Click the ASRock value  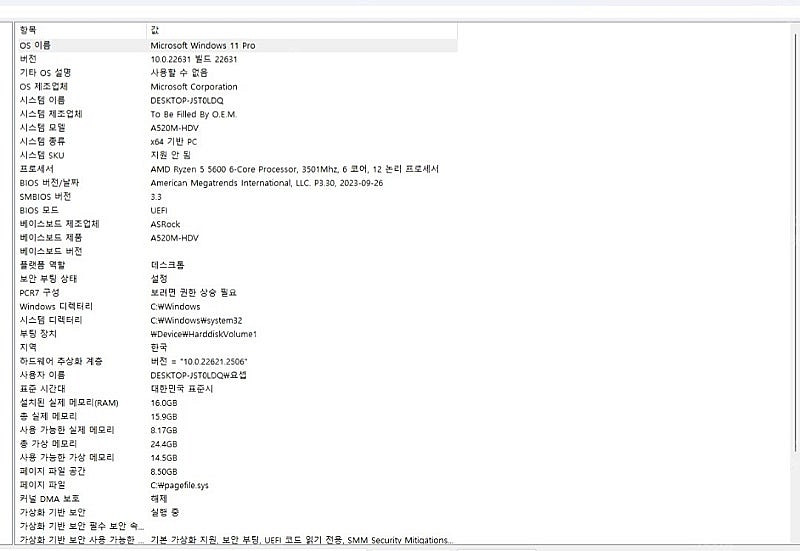pyautogui.click(x=165, y=224)
